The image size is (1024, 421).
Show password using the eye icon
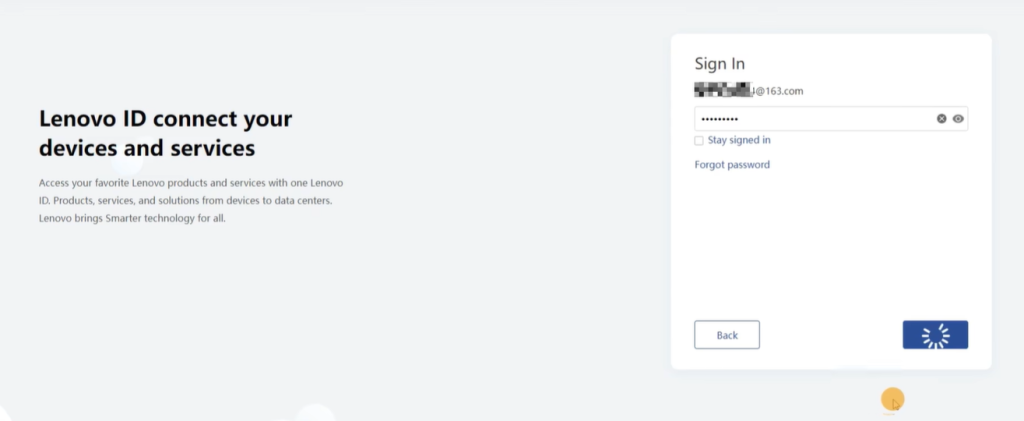(958, 118)
